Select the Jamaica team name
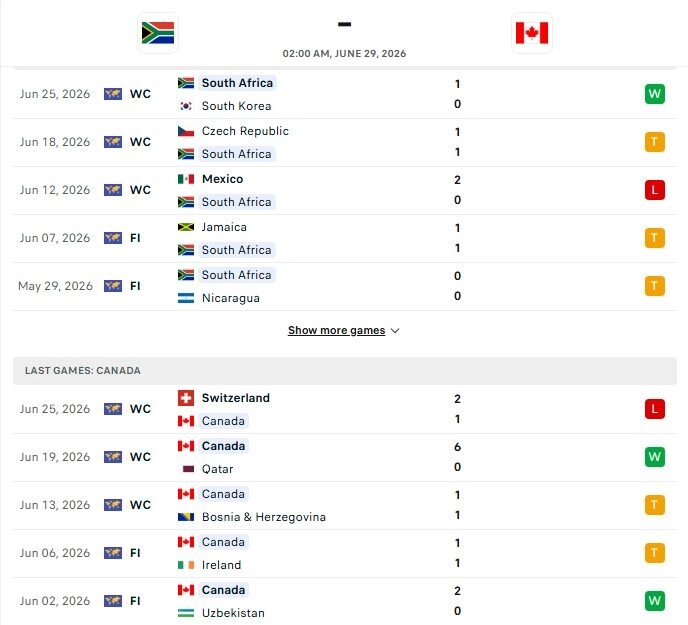The height and width of the screenshot is (625, 688). click(x=224, y=227)
